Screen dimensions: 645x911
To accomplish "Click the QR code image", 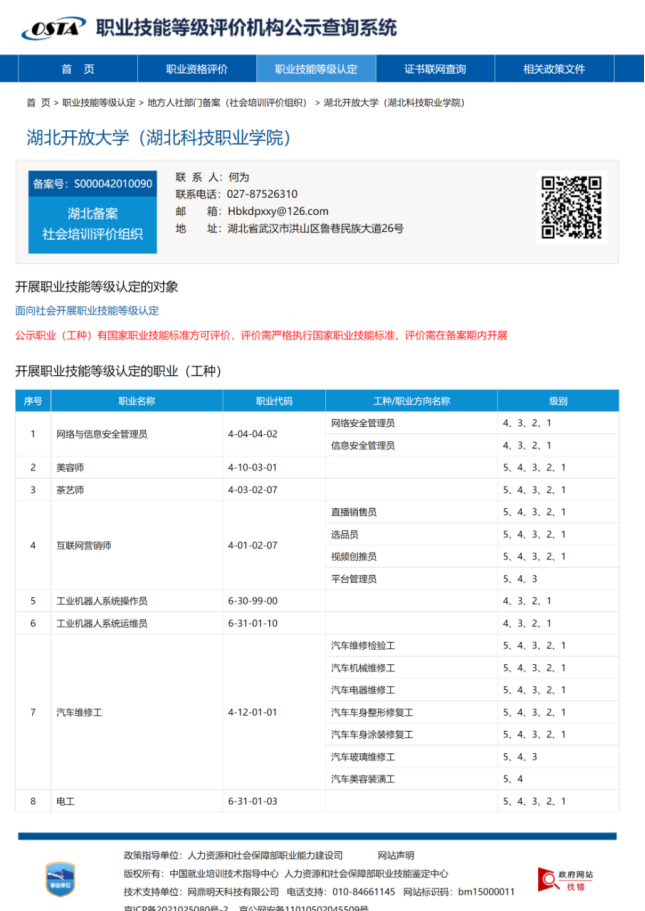I will tap(572, 207).
